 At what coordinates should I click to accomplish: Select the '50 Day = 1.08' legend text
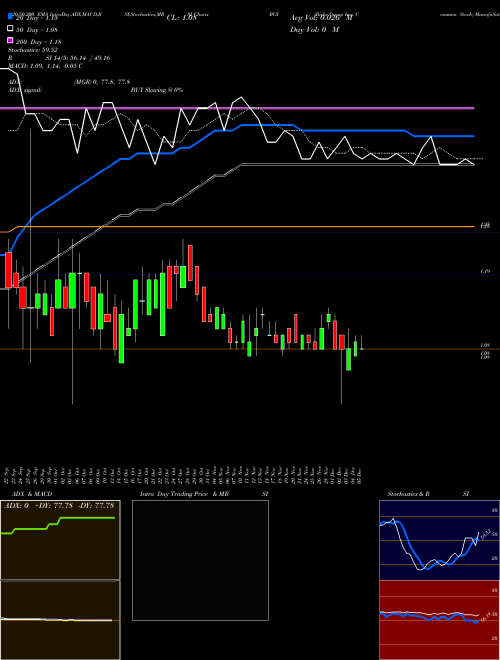pos(36,30)
